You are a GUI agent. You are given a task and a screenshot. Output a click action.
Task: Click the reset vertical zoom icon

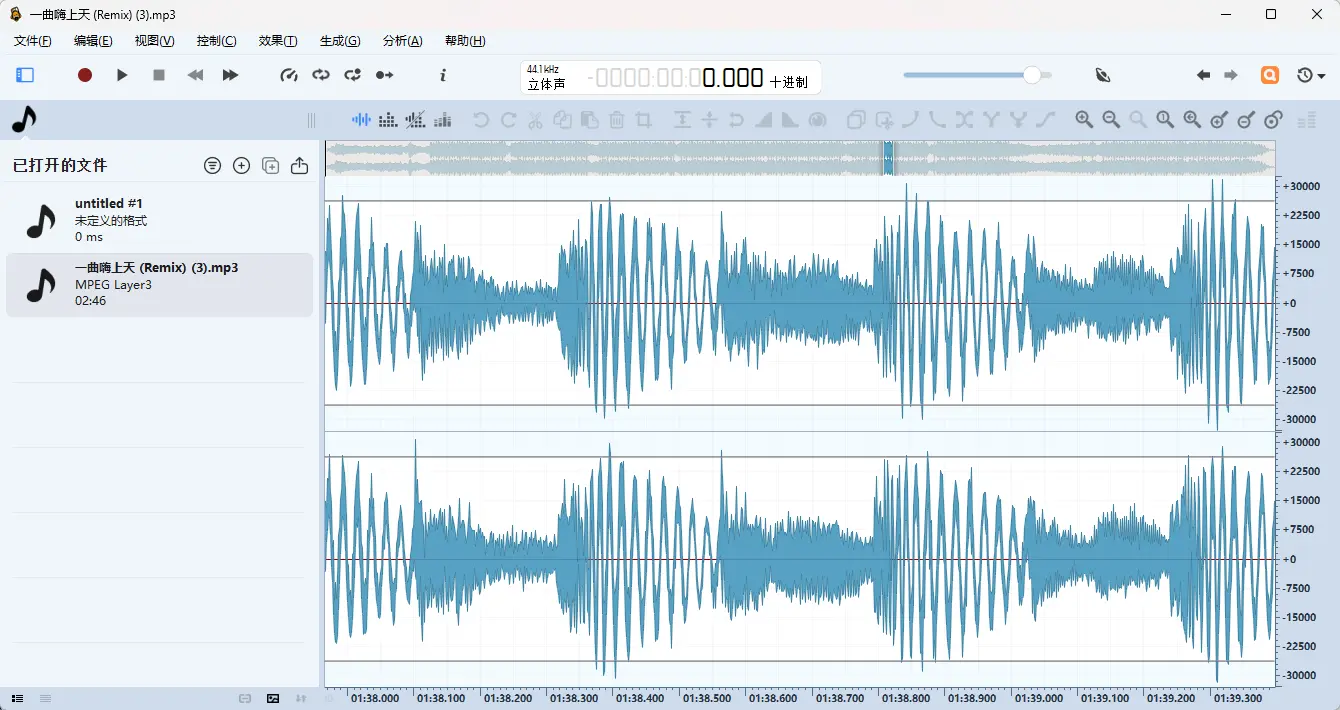(1273, 120)
